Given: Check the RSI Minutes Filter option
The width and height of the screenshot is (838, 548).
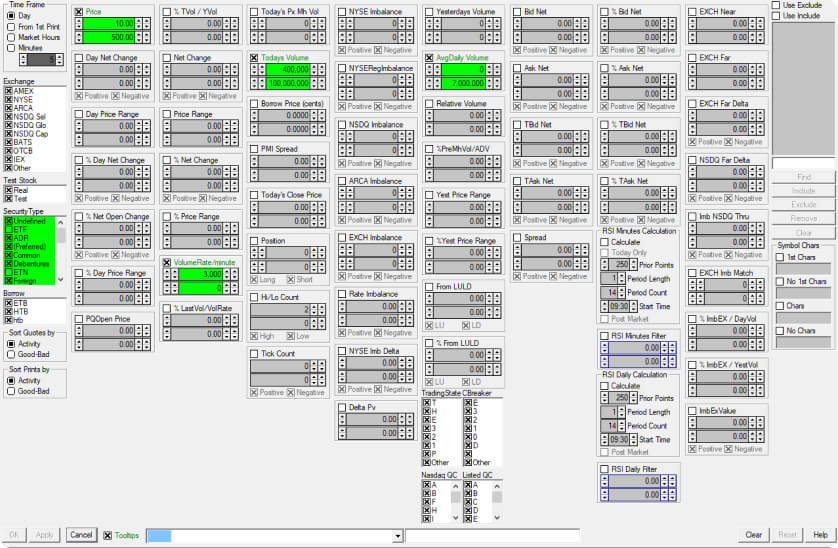Looking at the screenshot, I should click(x=604, y=335).
